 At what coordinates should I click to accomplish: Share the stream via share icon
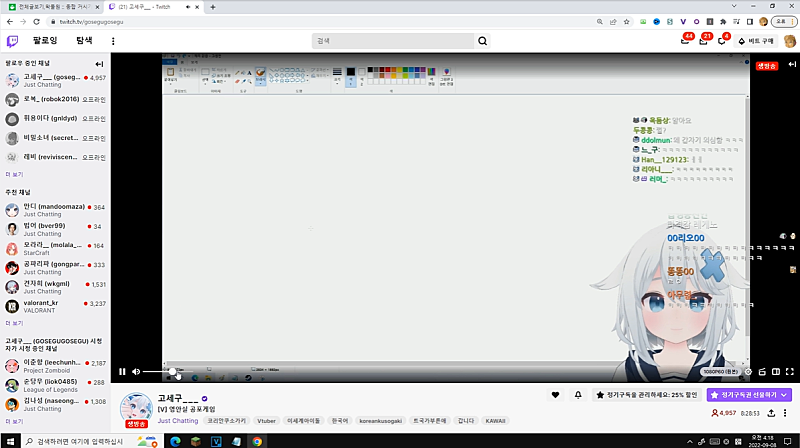(771, 413)
